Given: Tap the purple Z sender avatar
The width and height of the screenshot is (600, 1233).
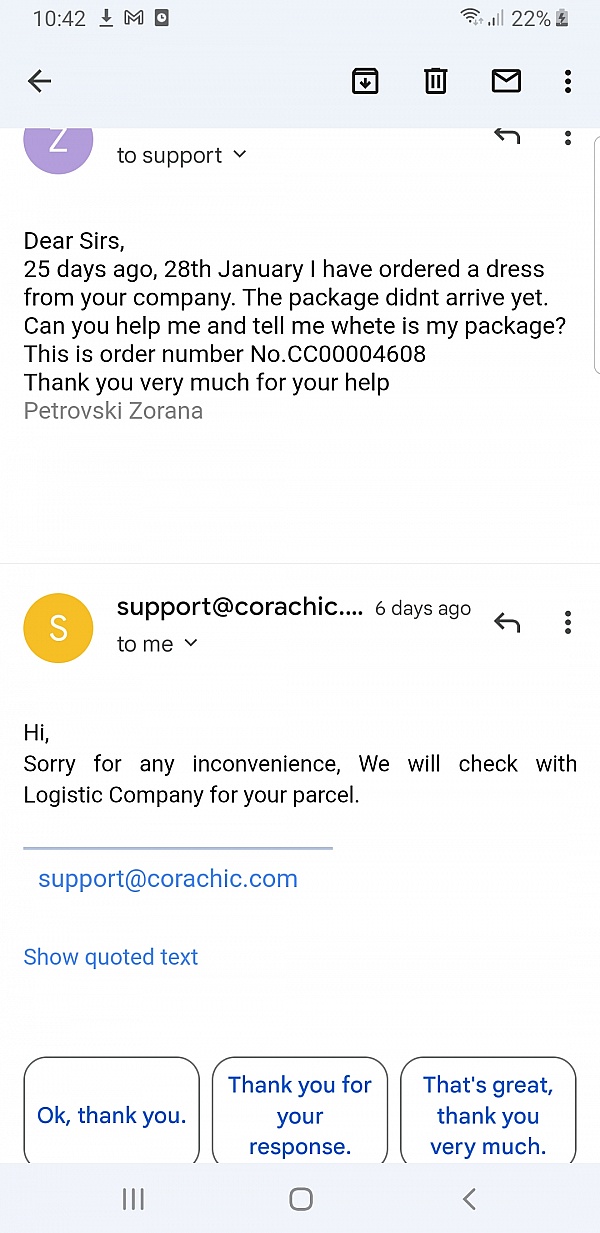Looking at the screenshot, I should 58,145.
